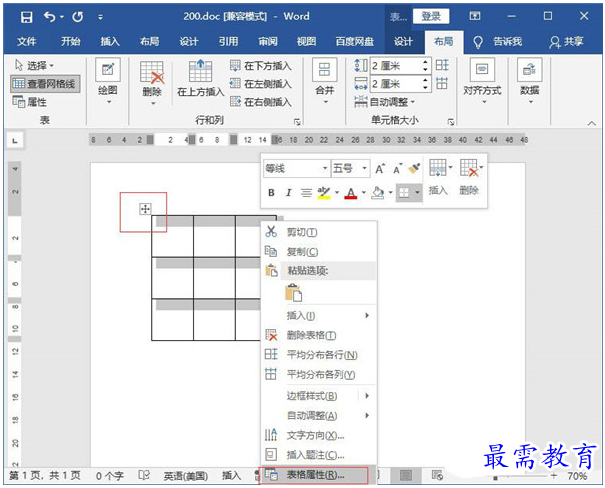Open the 对齐方式 alignment dropdown
Viewport: 605px width, 488px height.
[x=482, y=82]
